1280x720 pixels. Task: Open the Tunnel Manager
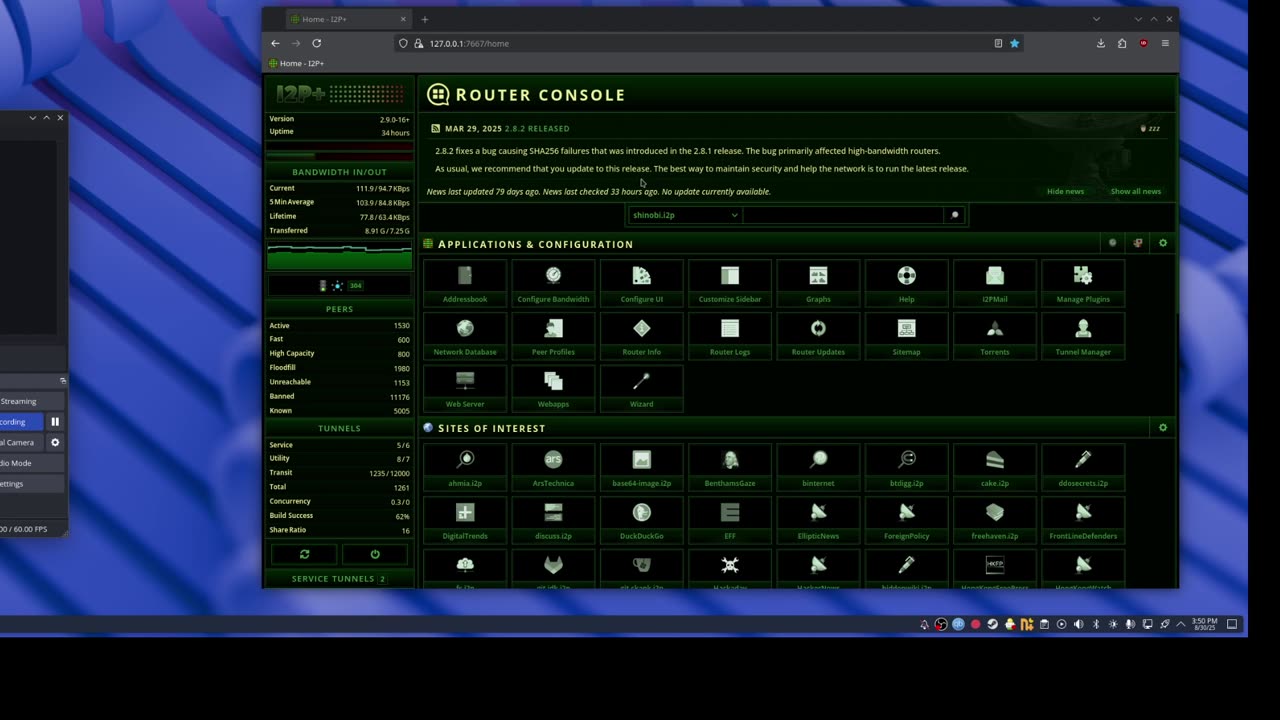[1083, 336]
